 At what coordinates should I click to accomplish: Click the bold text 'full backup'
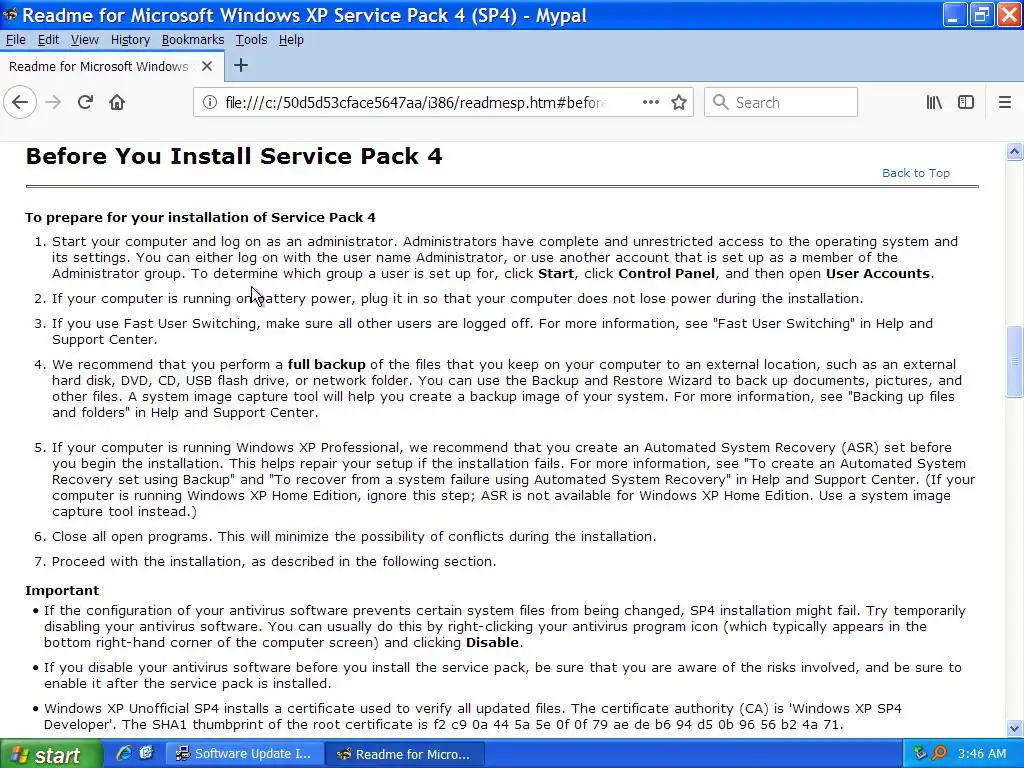327,364
